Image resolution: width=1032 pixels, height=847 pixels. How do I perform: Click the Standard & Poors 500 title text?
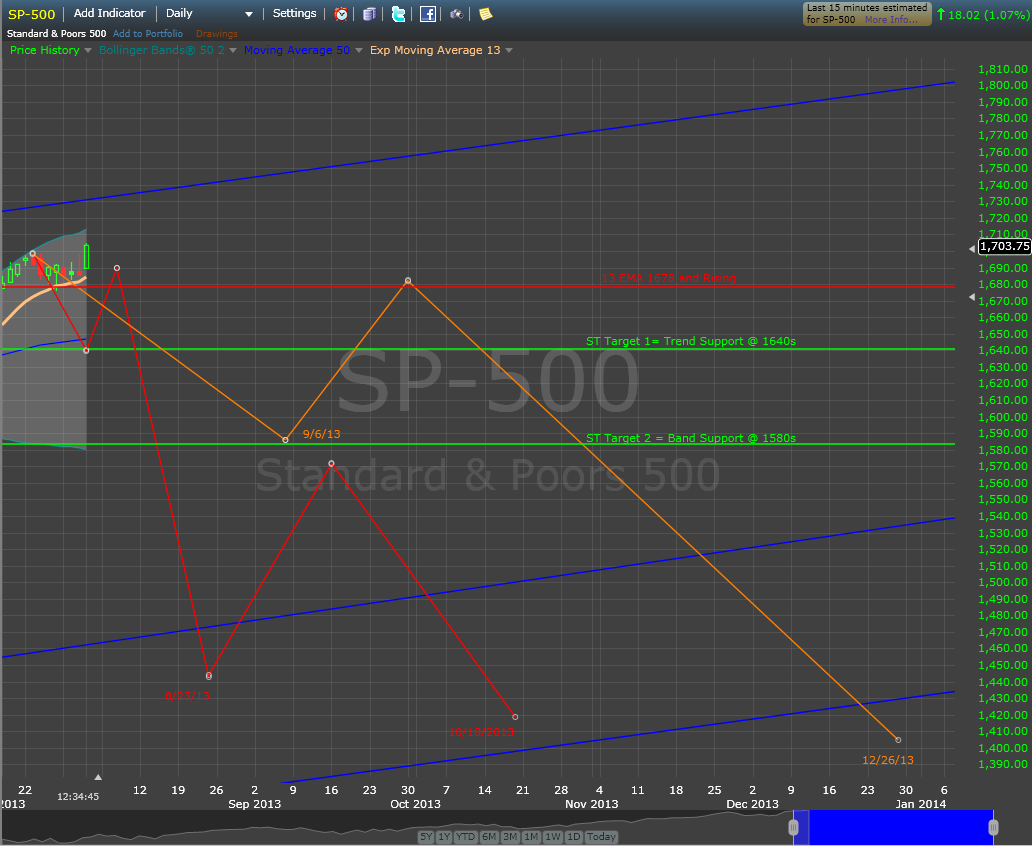pos(56,34)
